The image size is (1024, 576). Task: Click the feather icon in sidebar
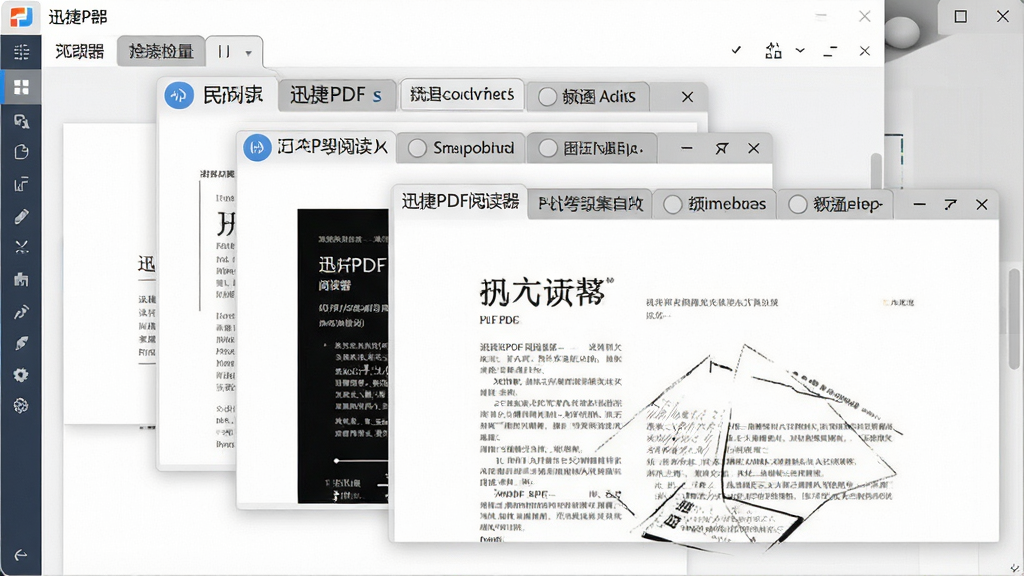(x=21, y=343)
